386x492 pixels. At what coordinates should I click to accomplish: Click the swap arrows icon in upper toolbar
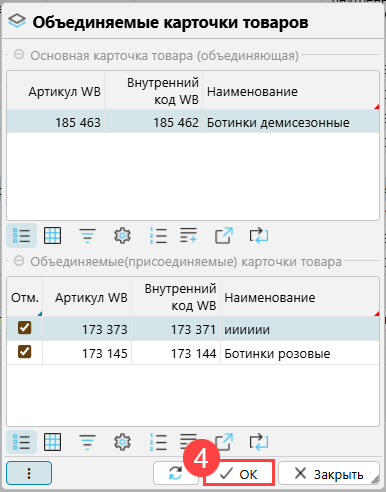point(259,235)
